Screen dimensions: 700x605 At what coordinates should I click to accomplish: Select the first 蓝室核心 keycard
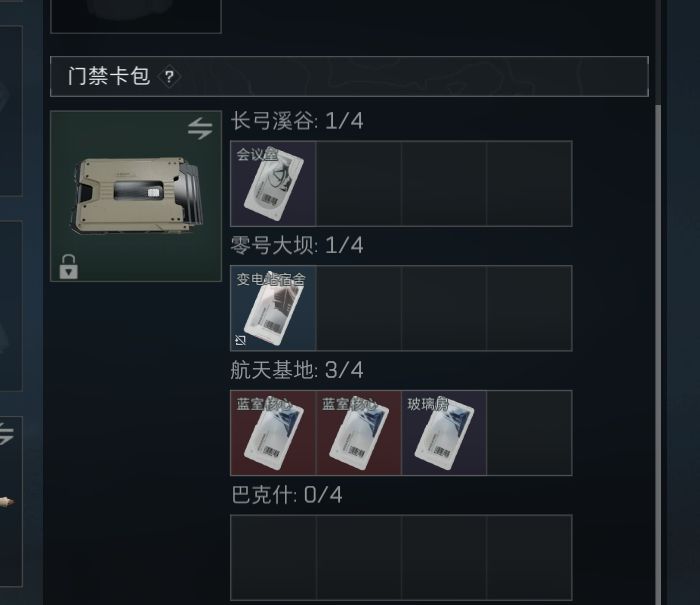[273, 433]
